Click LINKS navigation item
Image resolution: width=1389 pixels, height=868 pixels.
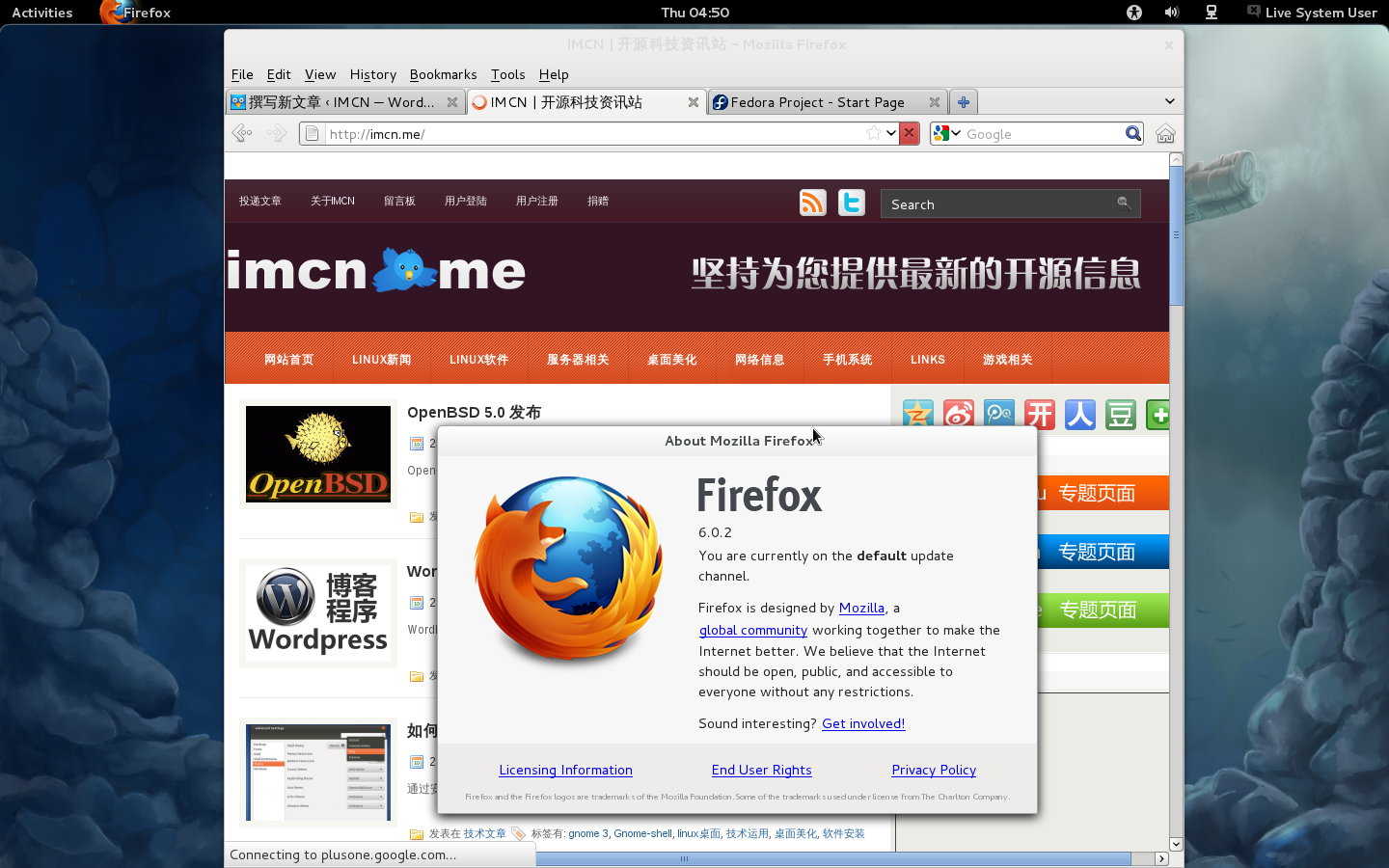(928, 359)
